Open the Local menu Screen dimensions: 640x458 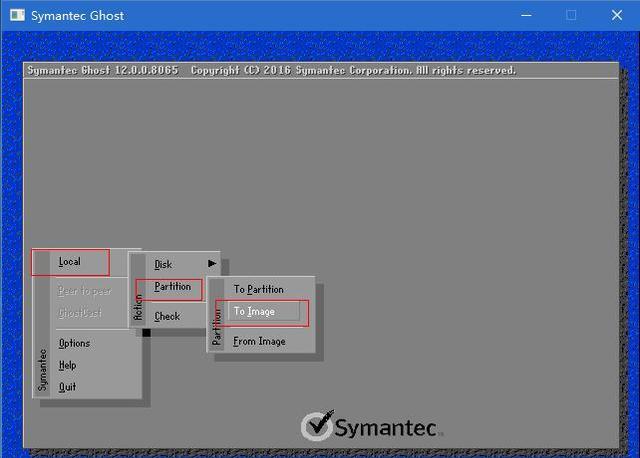(x=69, y=262)
